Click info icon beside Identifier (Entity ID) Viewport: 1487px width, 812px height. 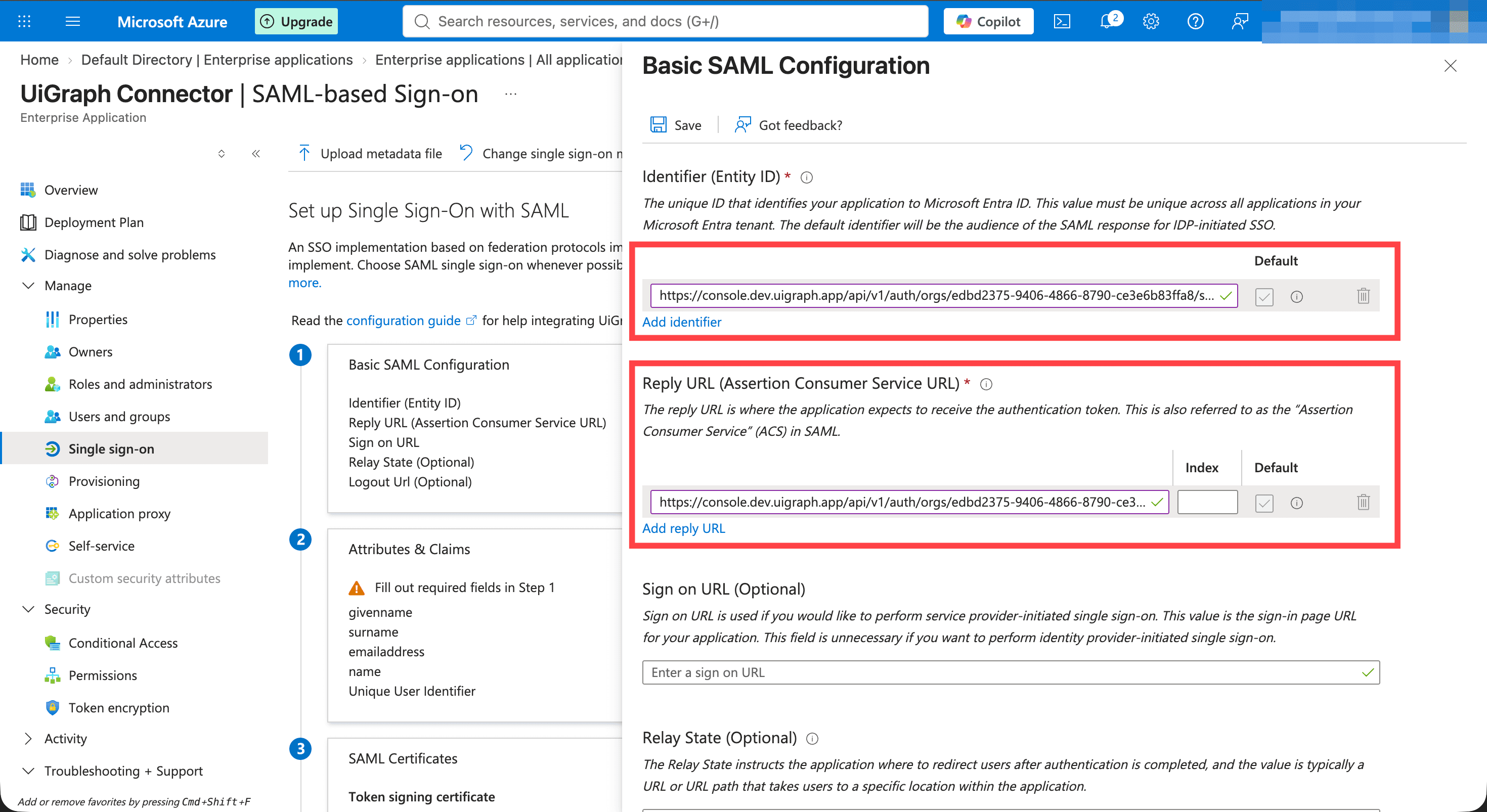tap(806, 178)
